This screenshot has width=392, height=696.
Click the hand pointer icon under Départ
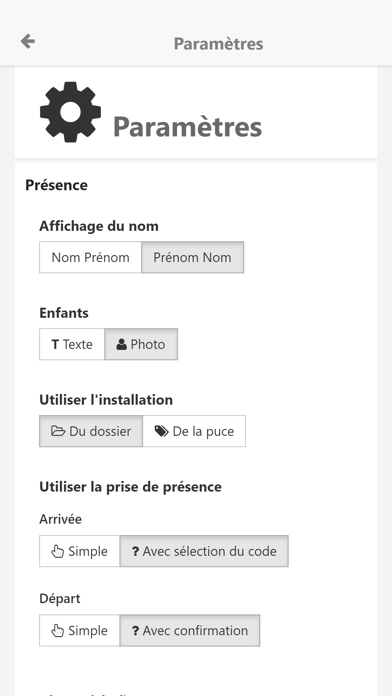pyautogui.click(x=58, y=631)
